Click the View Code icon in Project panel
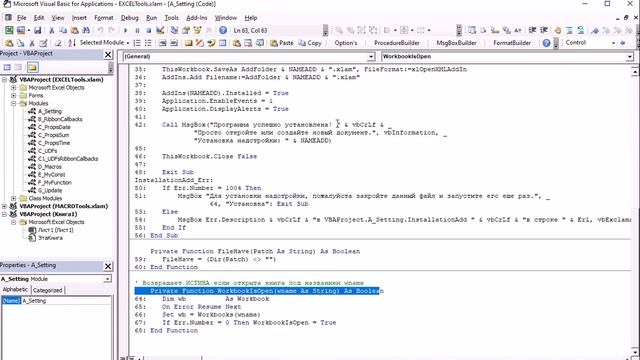This screenshot has height=360, width=640. pos(7,67)
